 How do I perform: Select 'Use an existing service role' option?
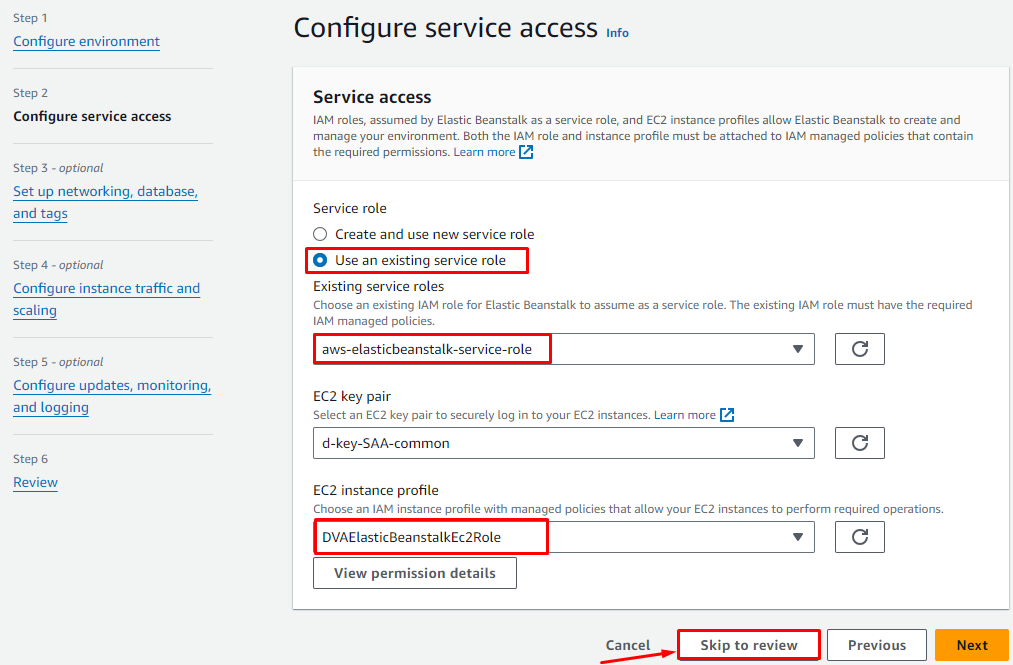pyautogui.click(x=320, y=260)
